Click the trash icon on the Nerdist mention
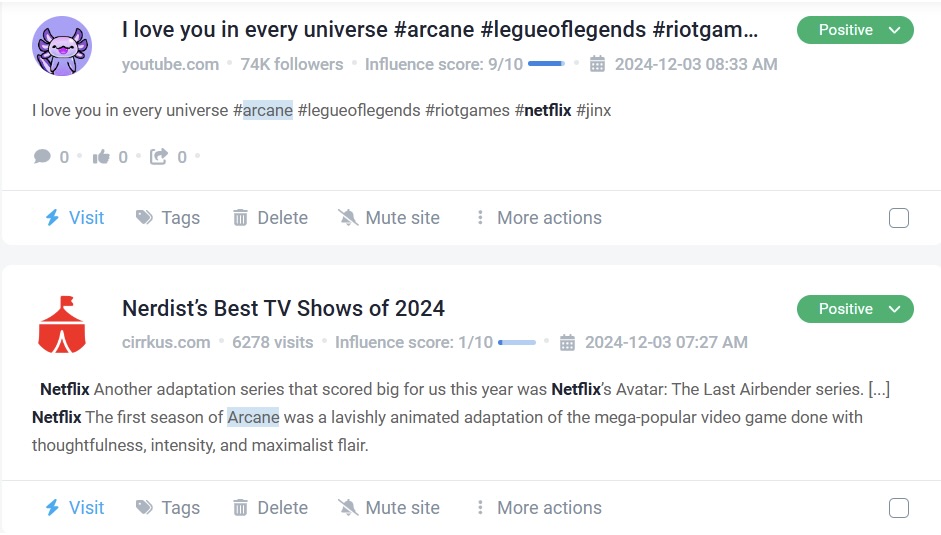 tap(240, 507)
